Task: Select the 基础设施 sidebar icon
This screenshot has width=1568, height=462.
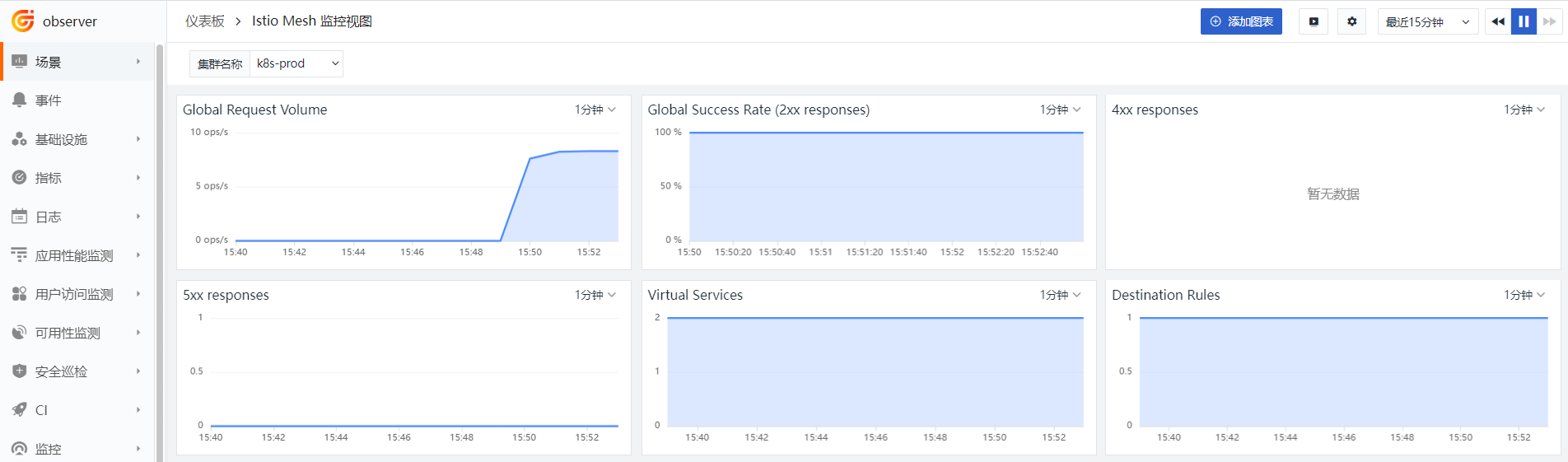Action: coord(20,139)
